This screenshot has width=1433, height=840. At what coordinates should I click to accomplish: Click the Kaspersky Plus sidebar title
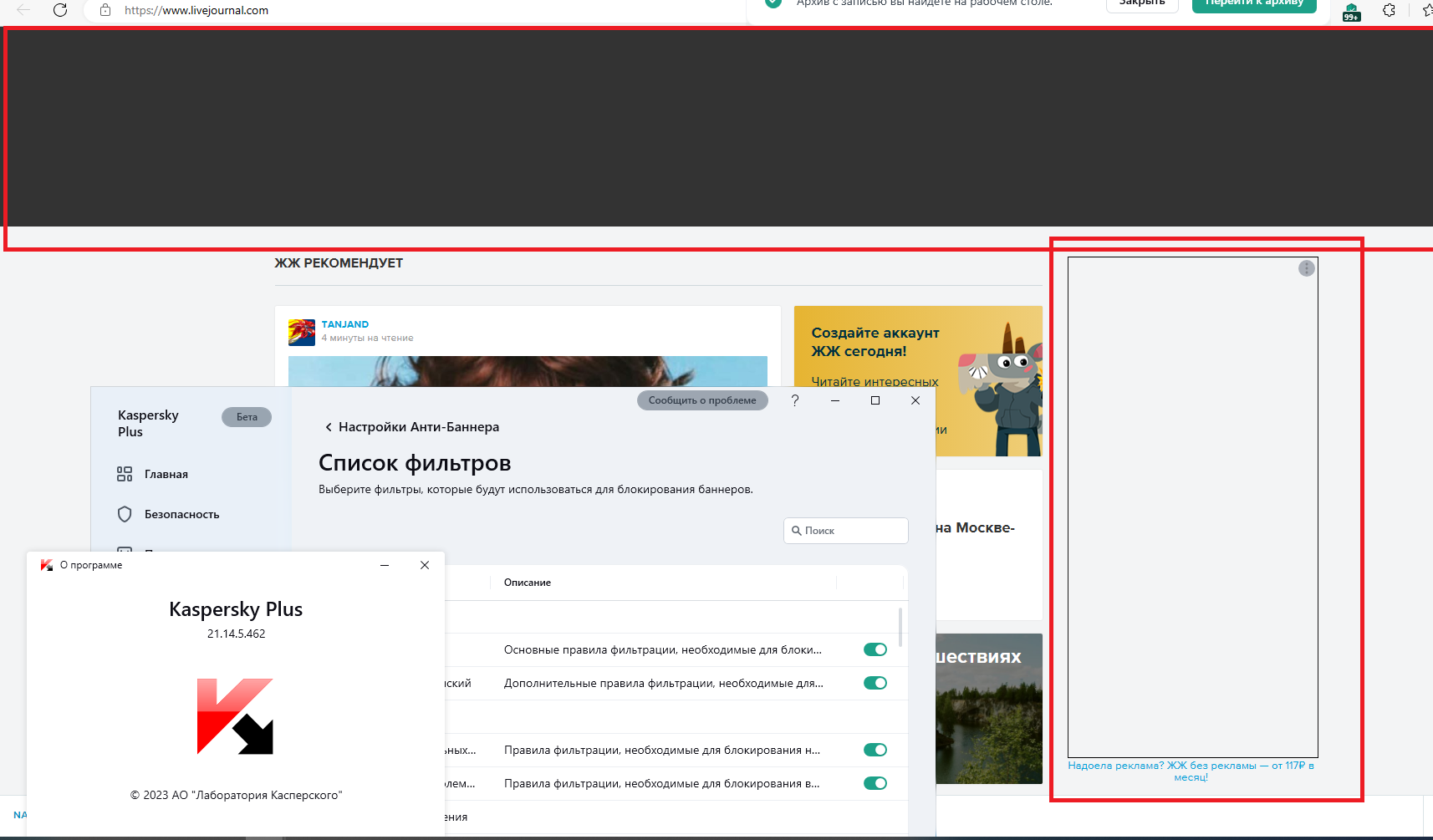pyautogui.click(x=148, y=424)
